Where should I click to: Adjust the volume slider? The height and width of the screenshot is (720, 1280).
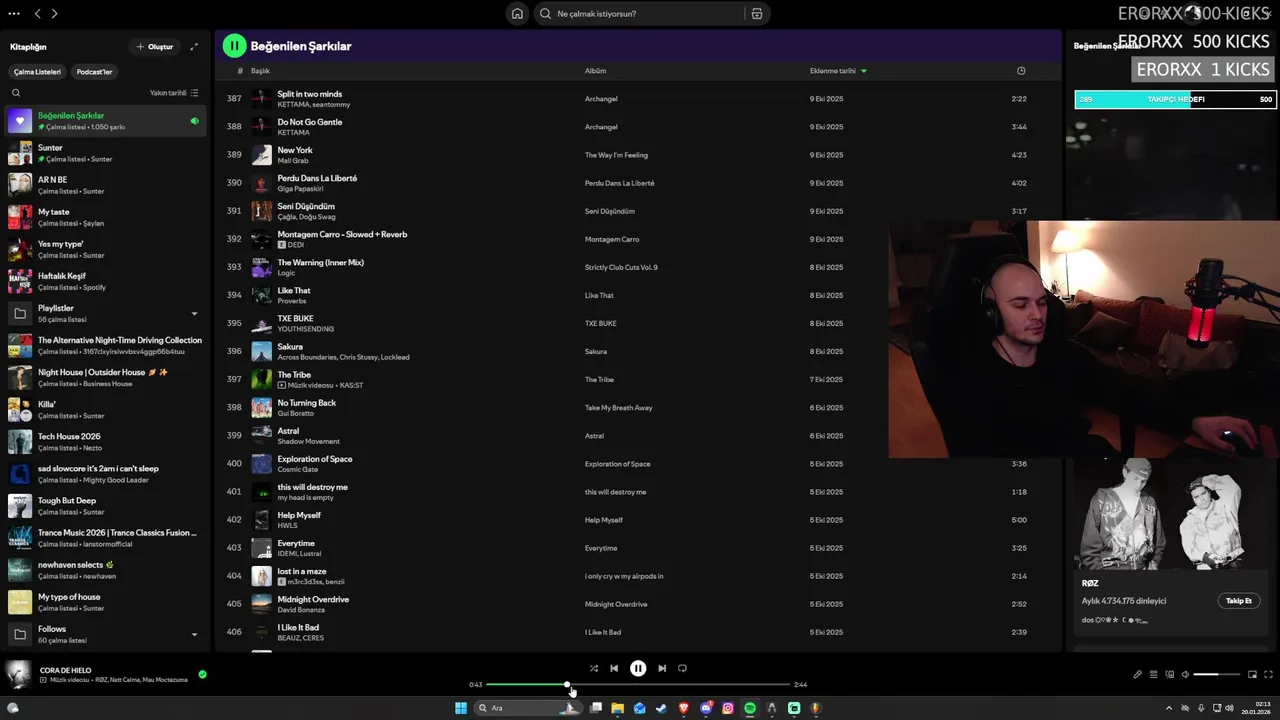[x=1215, y=674]
